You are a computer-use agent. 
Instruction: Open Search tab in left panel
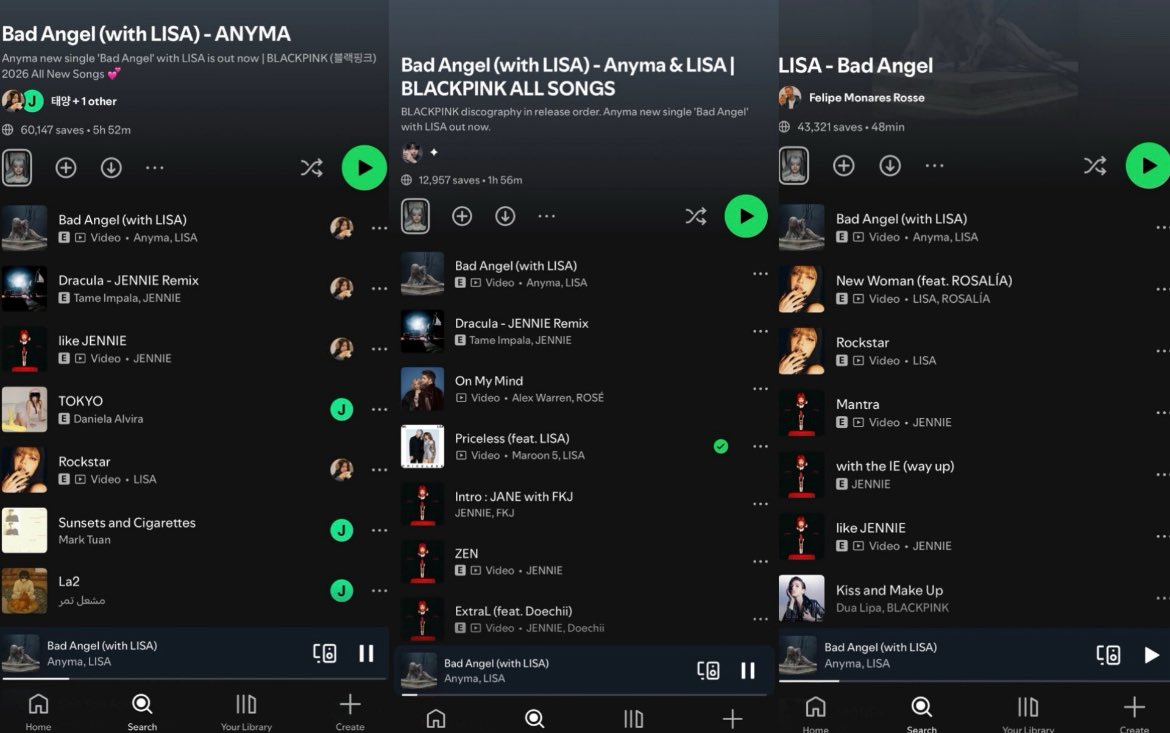[x=142, y=712]
